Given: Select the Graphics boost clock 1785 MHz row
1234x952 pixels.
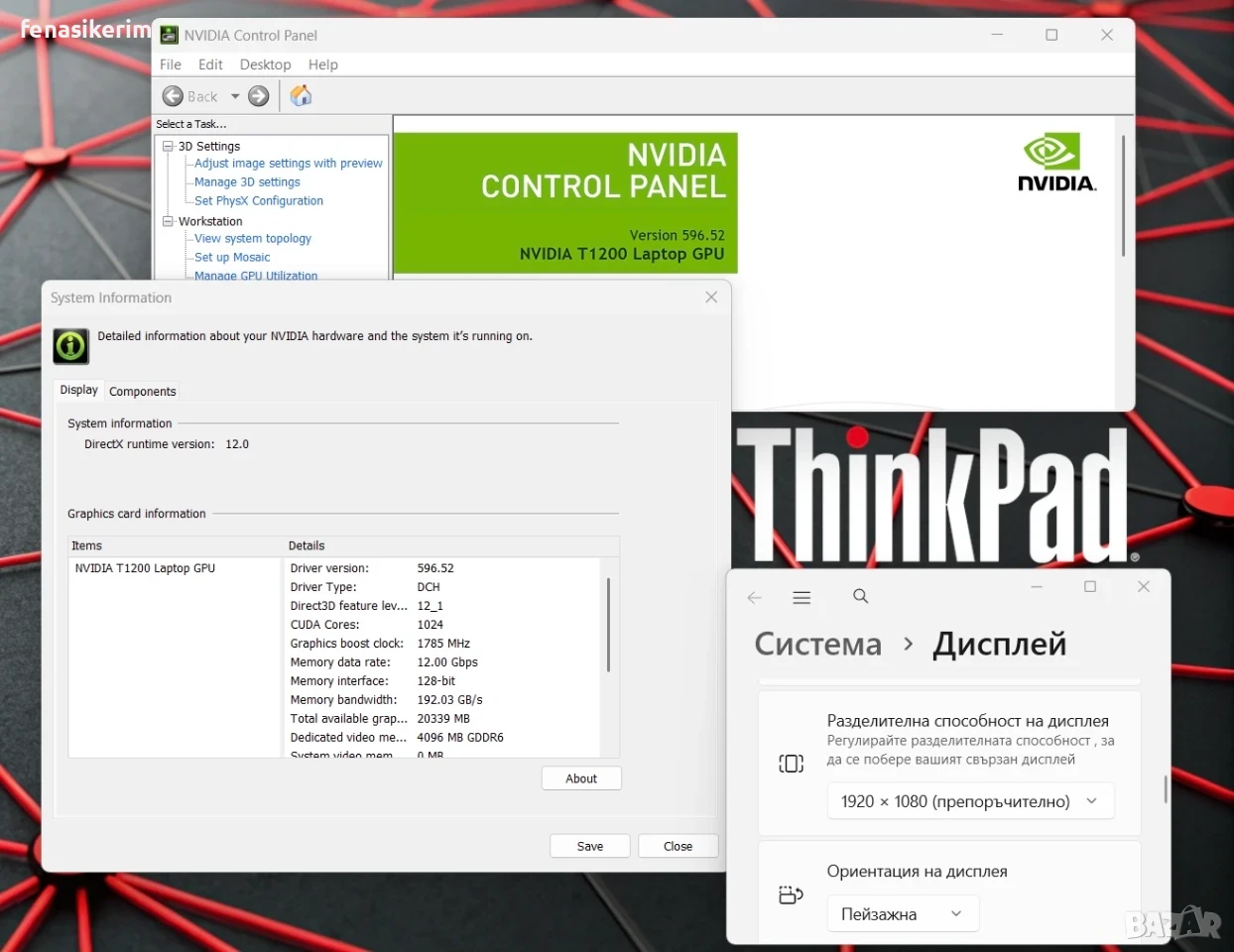Looking at the screenshot, I should point(442,644).
